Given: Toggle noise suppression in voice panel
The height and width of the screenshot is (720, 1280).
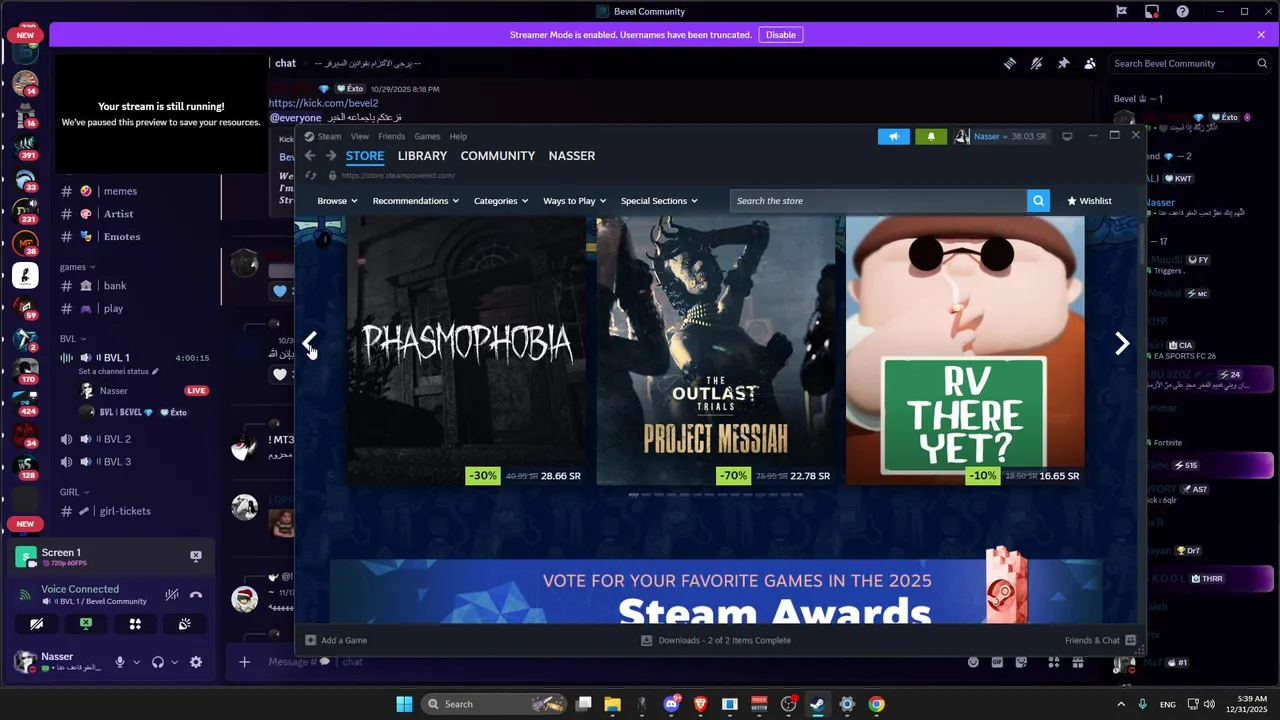Looking at the screenshot, I should (x=172, y=594).
